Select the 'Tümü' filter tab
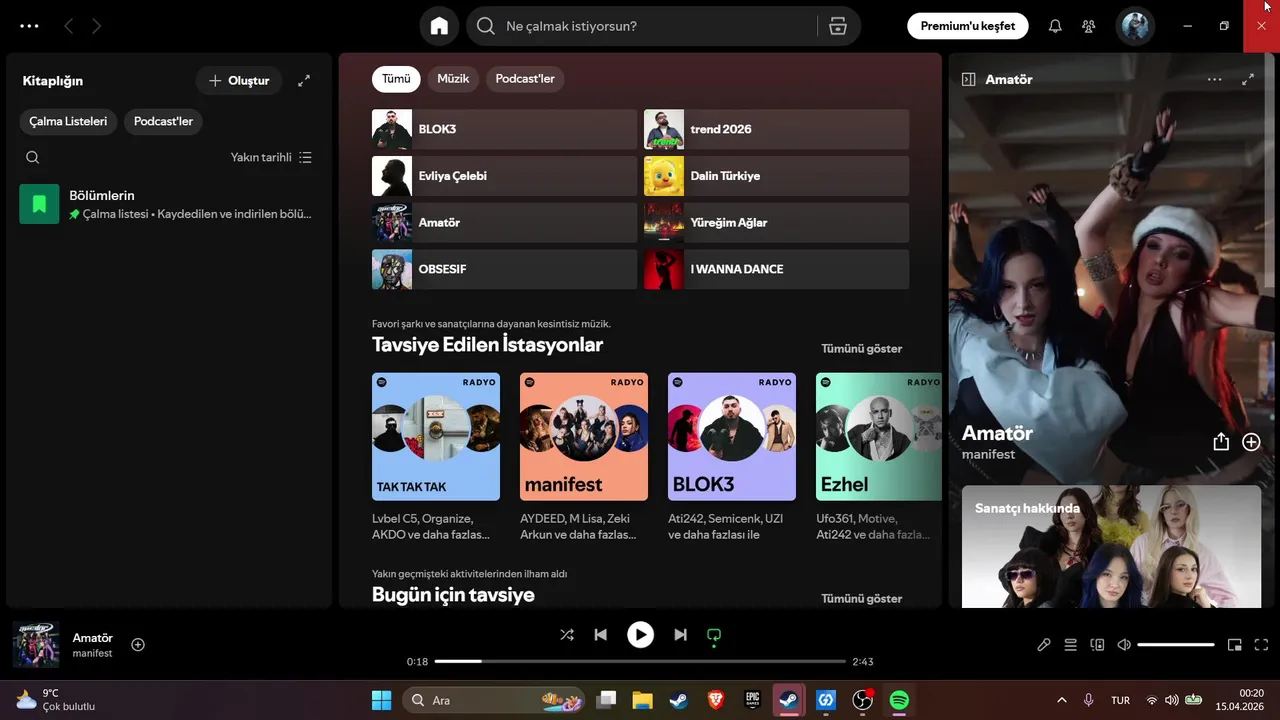Image resolution: width=1280 pixels, height=720 pixels. pyautogui.click(x=396, y=79)
